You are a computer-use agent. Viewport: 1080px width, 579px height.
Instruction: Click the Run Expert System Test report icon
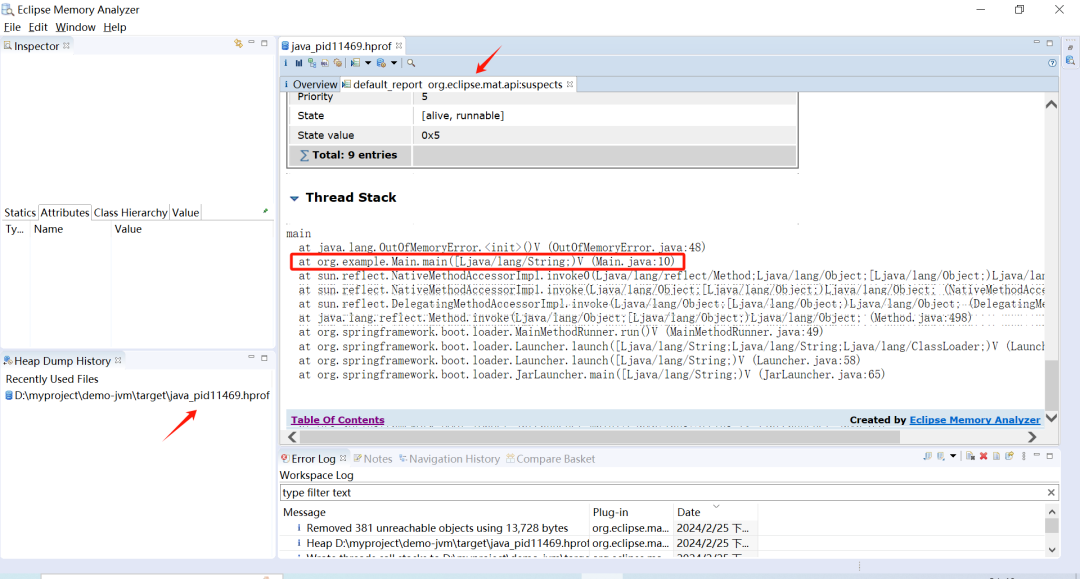355,63
